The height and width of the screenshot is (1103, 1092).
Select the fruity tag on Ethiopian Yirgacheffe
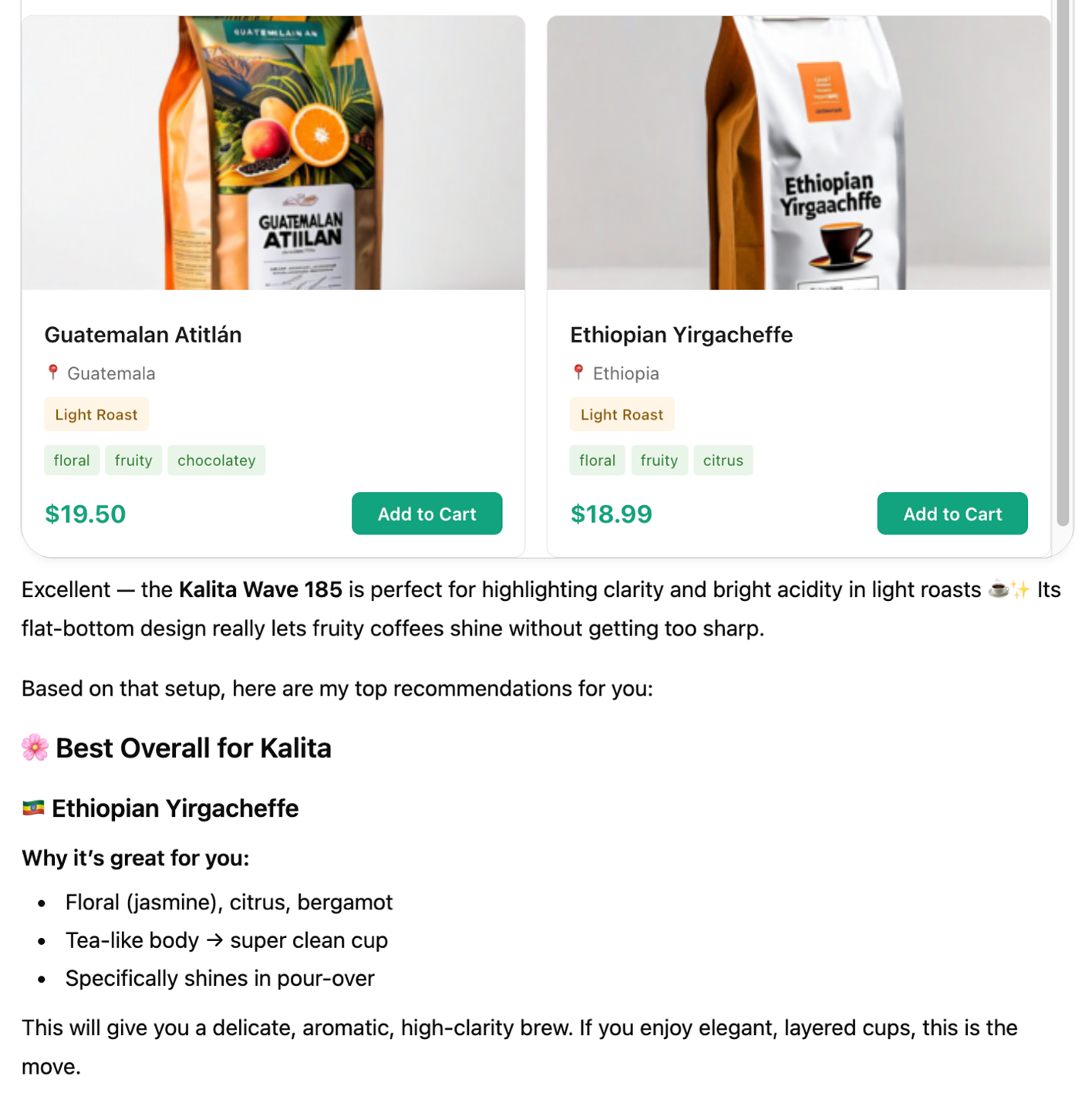point(659,460)
